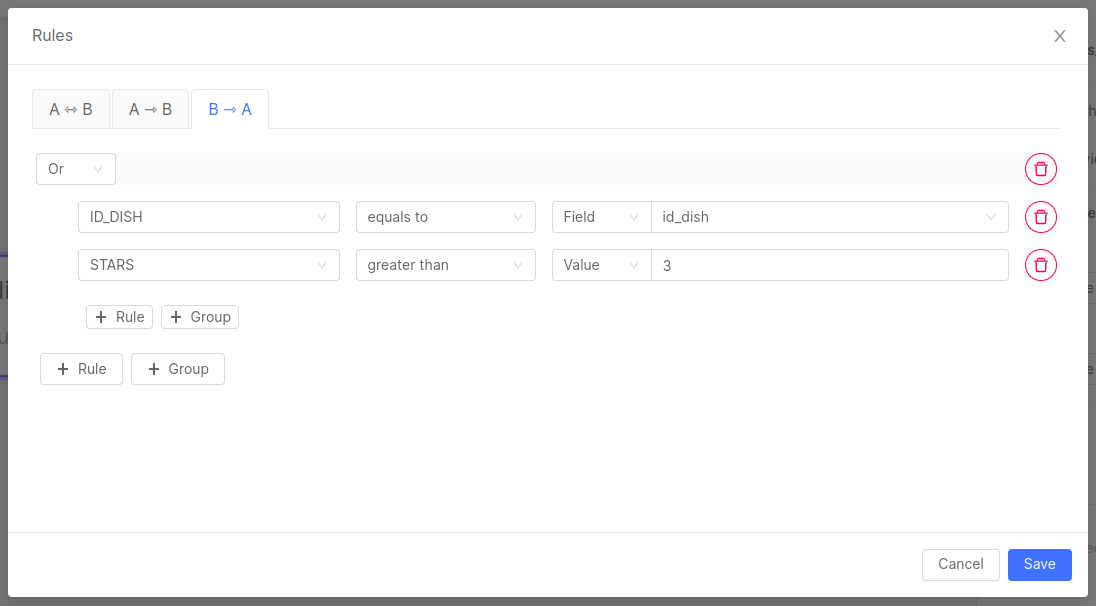Save the rules configuration

tap(1039, 564)
